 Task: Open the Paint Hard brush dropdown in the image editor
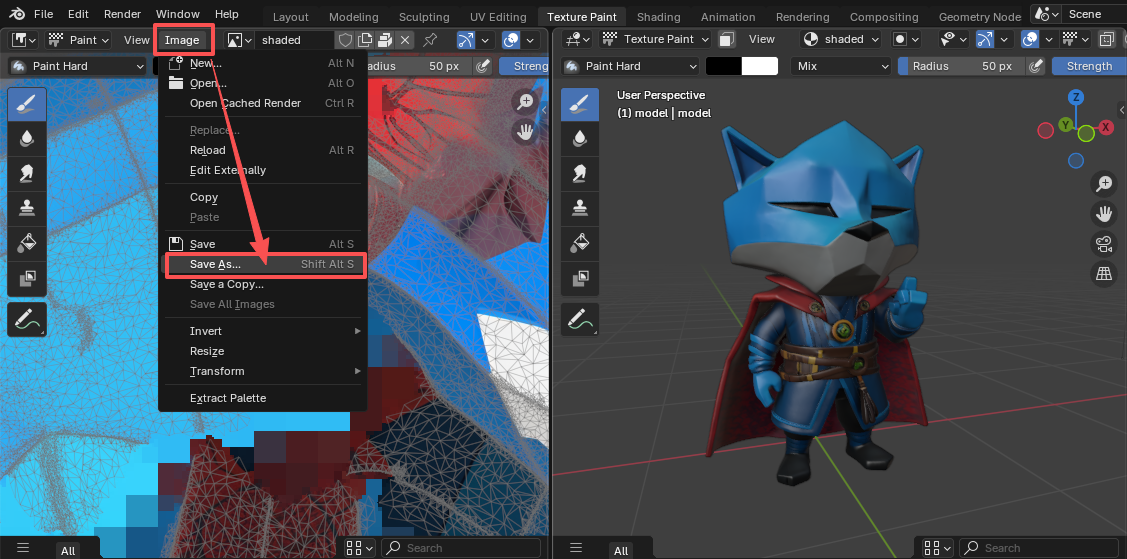pos(77,66)
